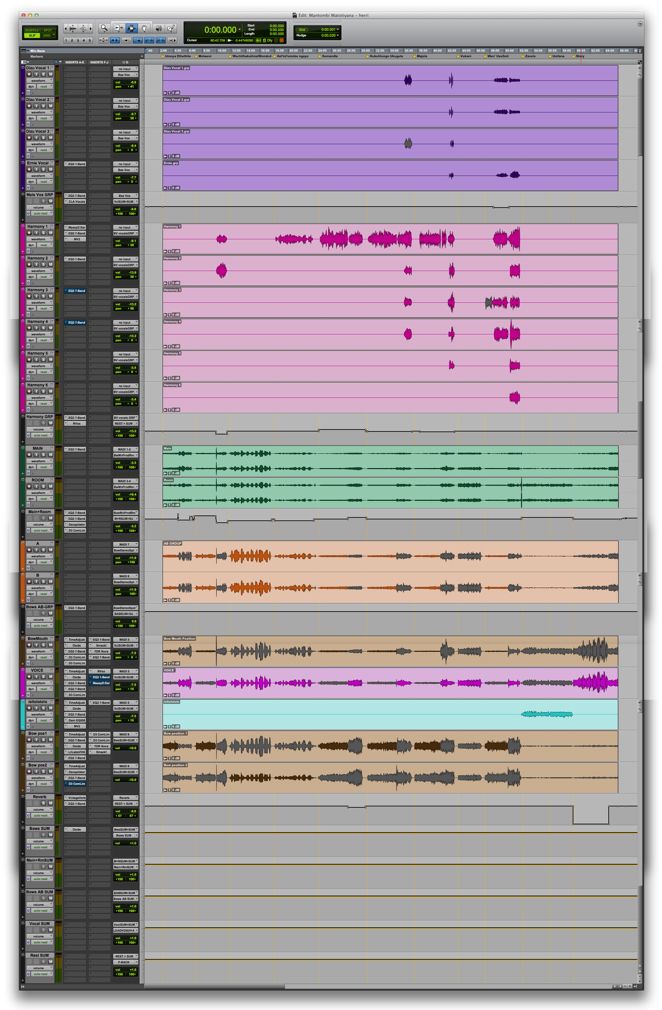Viewport: 662px width, 1010px height.
Task: Select the cyan audio clip on the track below VOICE
Action: (546, 714)
